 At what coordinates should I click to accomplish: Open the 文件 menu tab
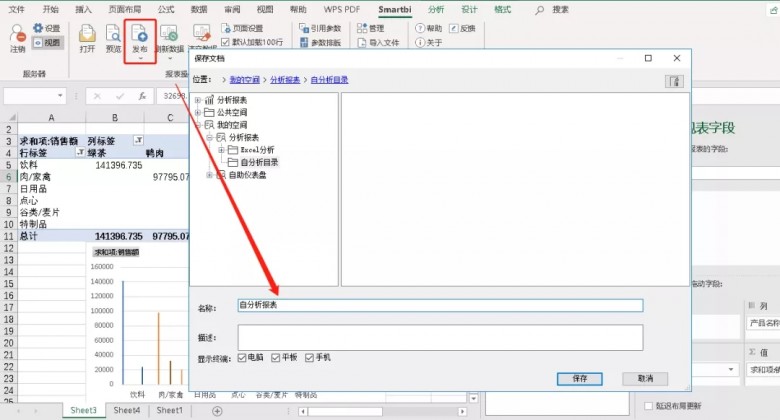17,9
